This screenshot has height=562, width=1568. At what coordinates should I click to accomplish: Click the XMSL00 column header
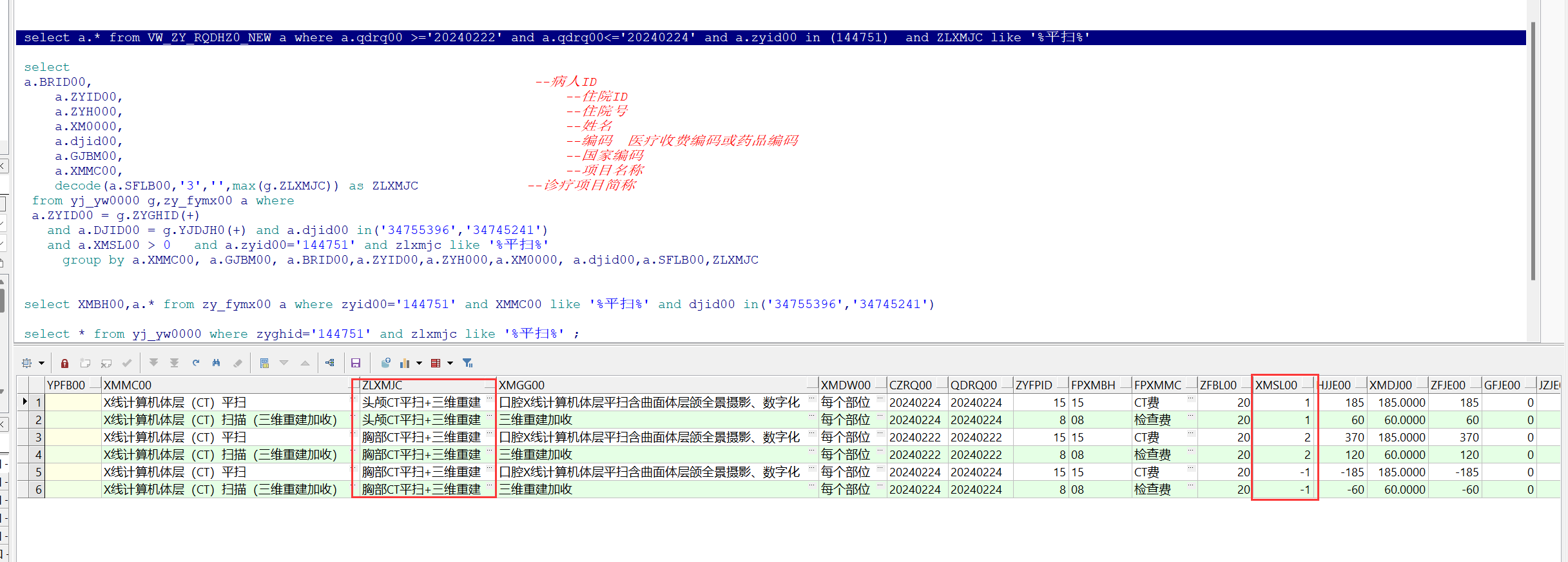[1283, 385]
